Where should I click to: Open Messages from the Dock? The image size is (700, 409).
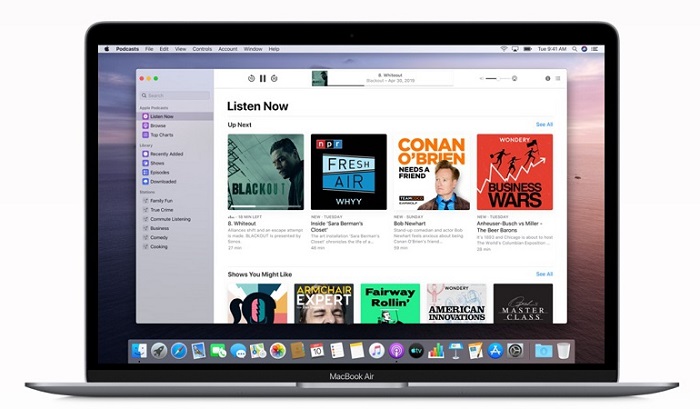point(238,351)
